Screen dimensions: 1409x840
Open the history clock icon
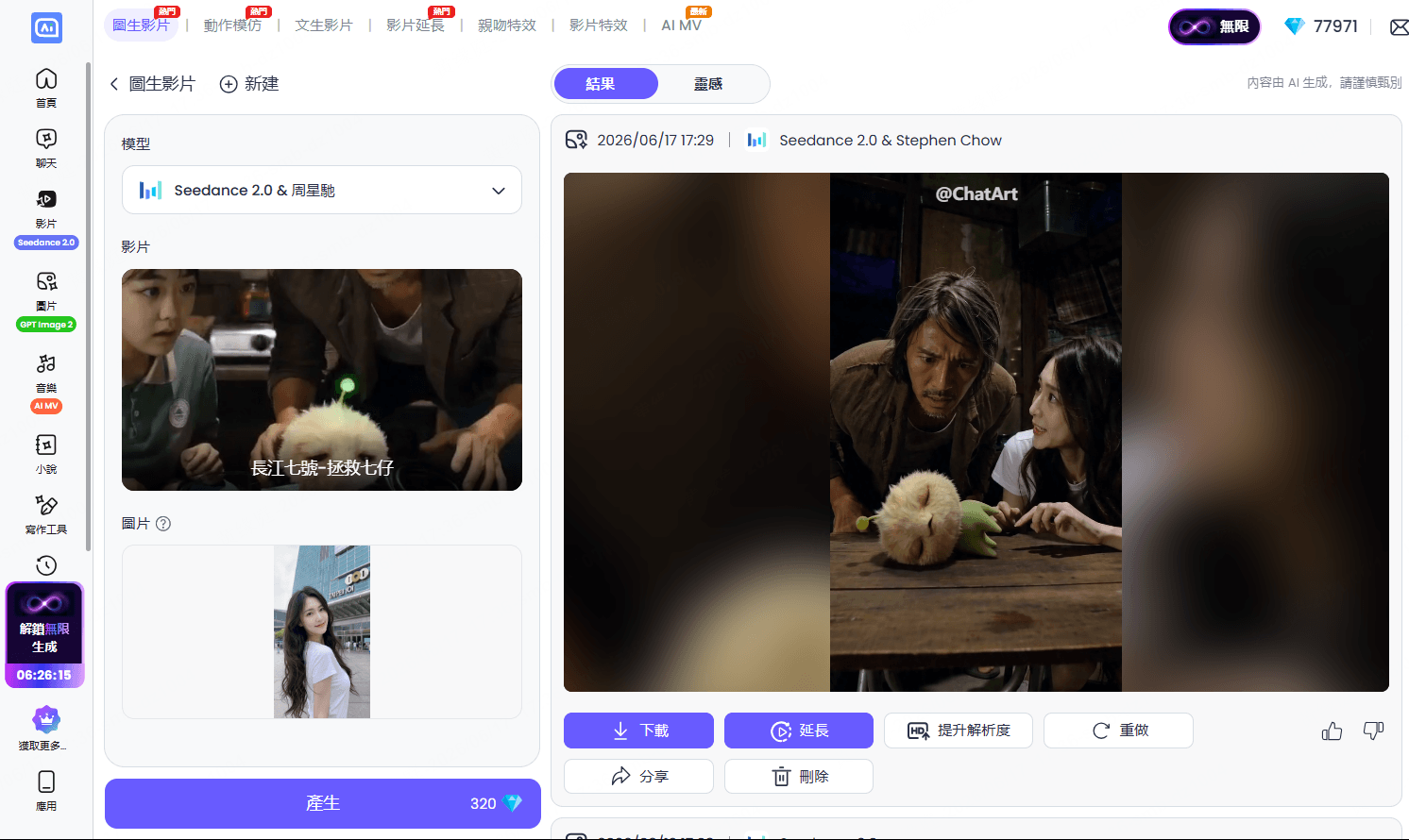click(x=46, y=565)
